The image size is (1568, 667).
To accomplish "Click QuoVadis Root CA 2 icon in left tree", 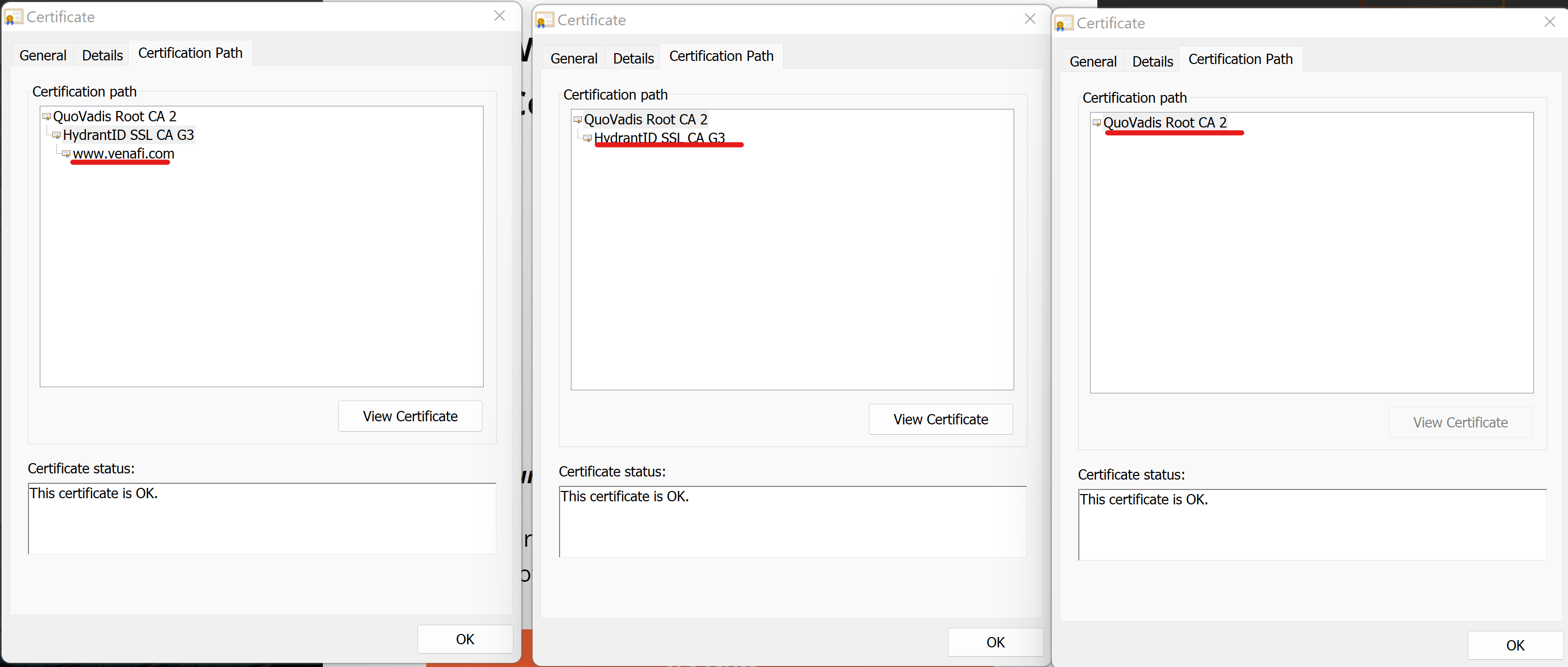I will [46, 117].
